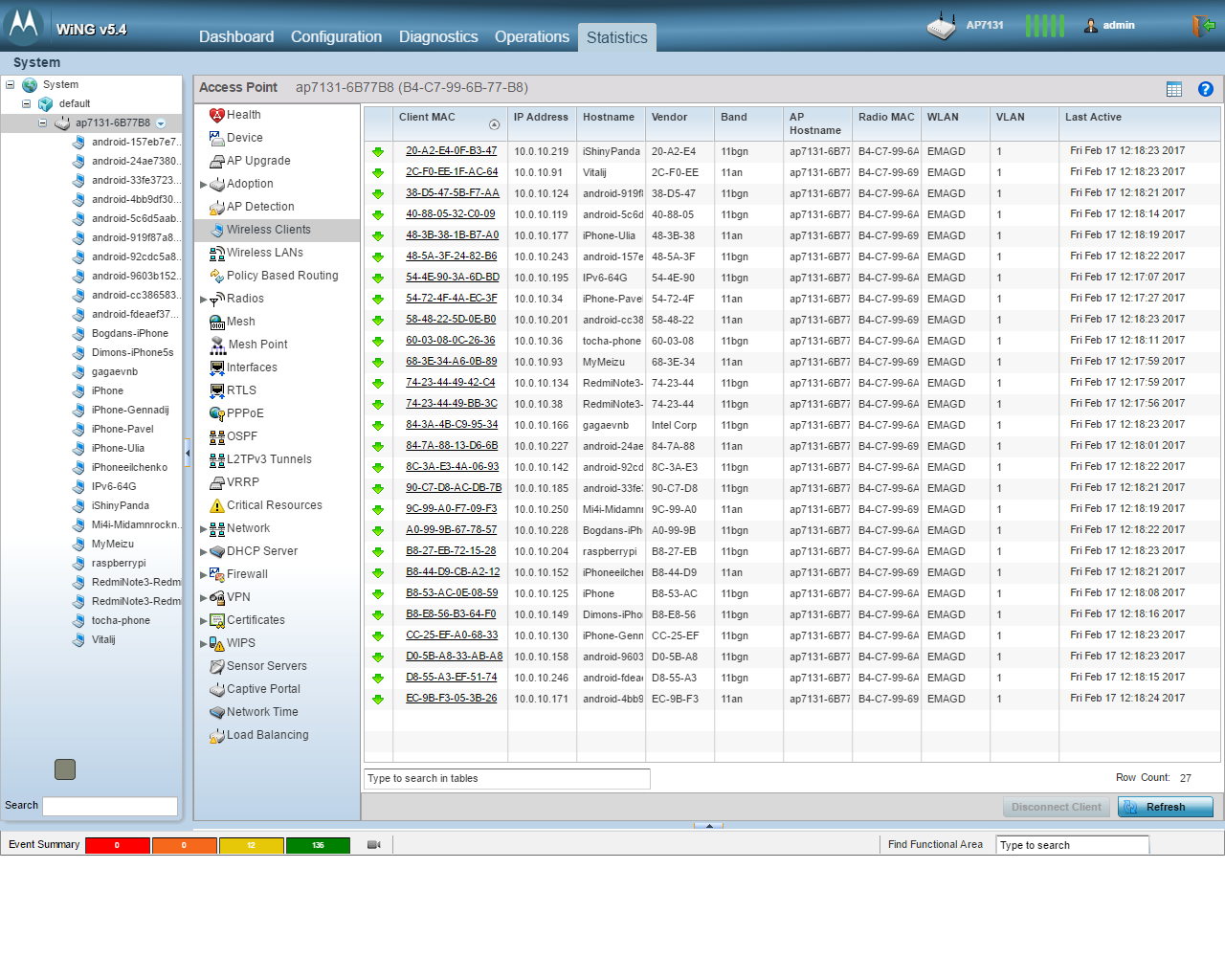Expand the DHCP Server menu entry
This screenshot has height=980, width=1225.
pos(203,552)
